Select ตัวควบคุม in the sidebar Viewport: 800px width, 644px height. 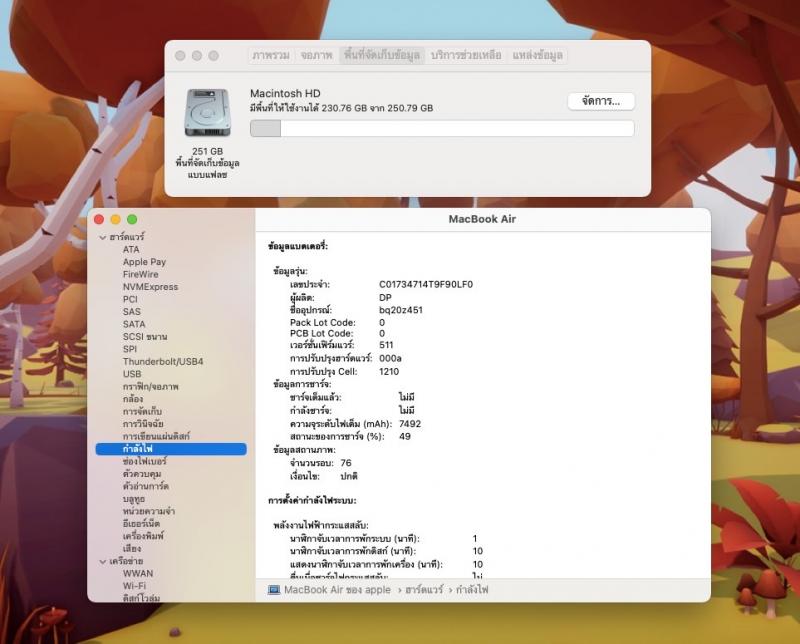click(142, 474)
